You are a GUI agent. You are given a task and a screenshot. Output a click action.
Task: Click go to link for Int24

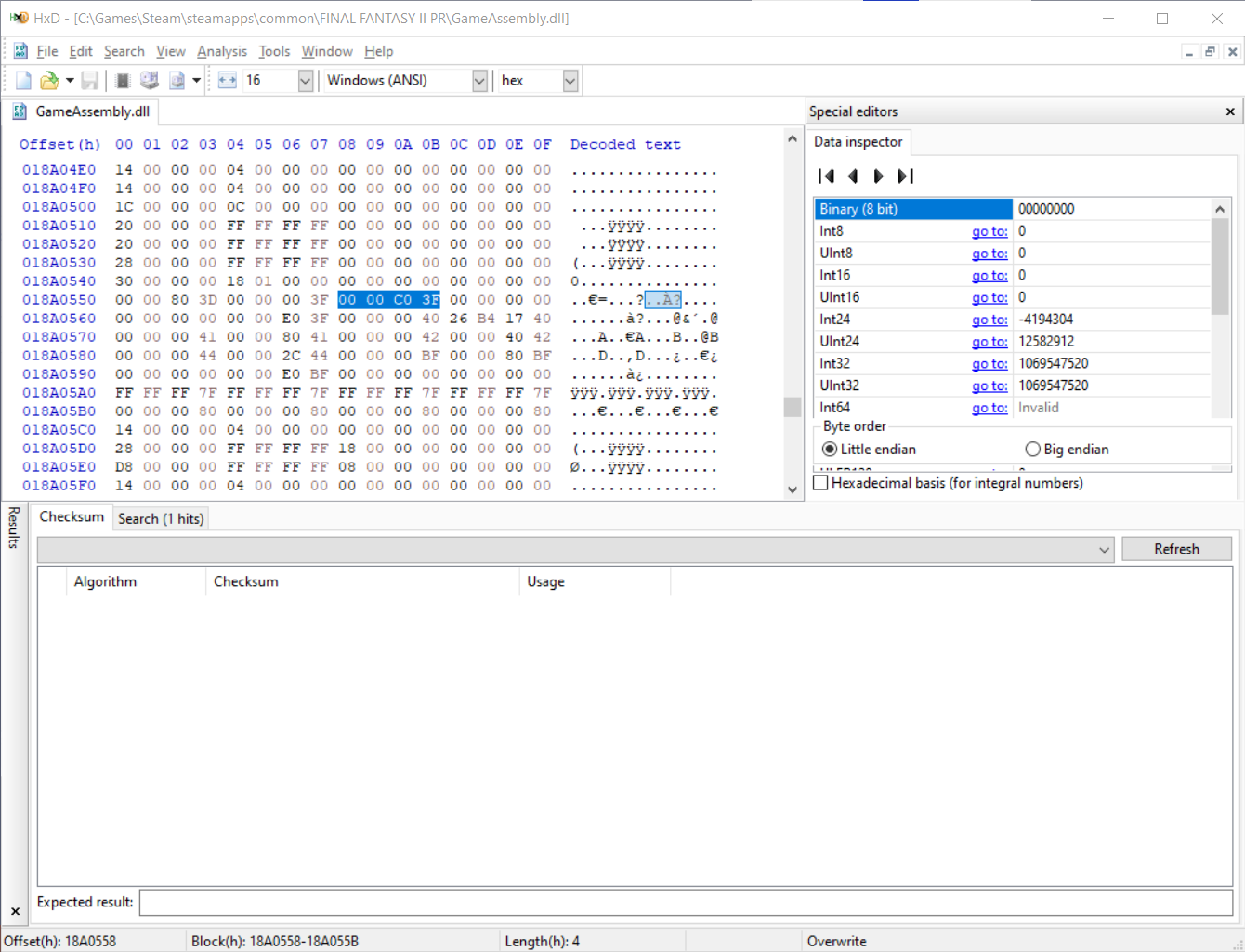click(x=989, y=320)
